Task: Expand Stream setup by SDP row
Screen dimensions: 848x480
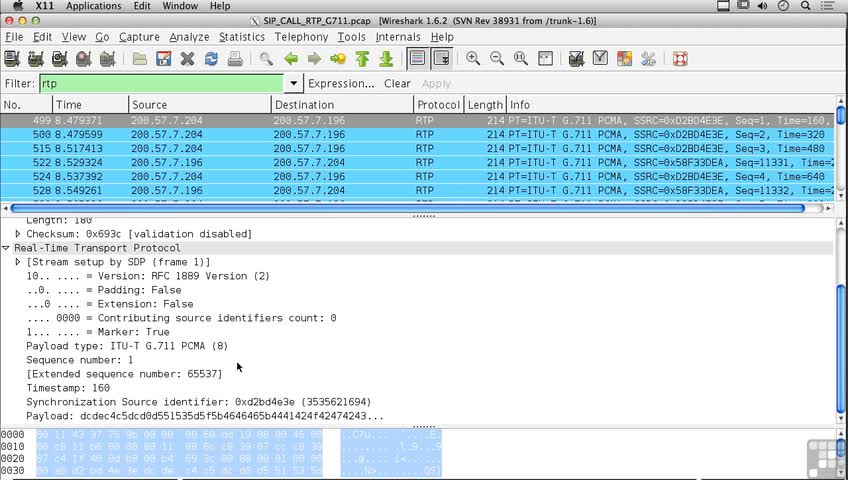Action: click(18, 262)
